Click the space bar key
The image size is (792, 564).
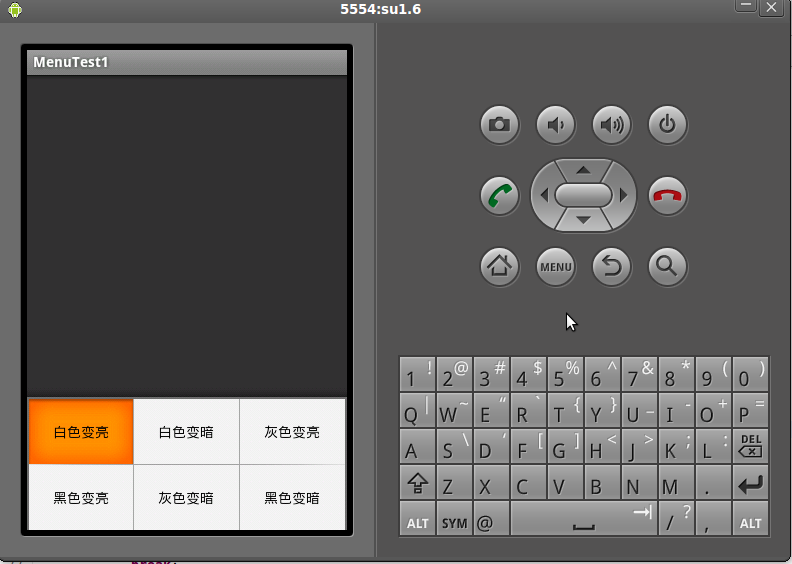[584, 519]
